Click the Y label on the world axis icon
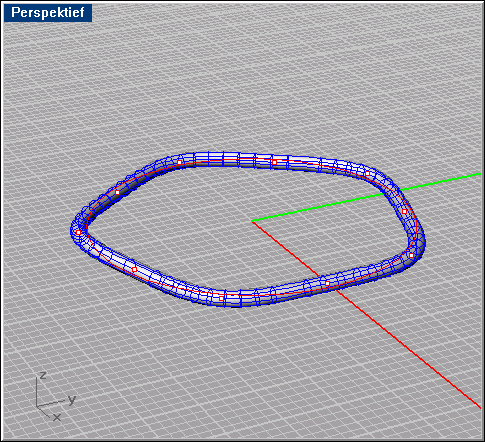Image resolution: width=485 pixels, height=442 pixels. [x=71, y=399]
